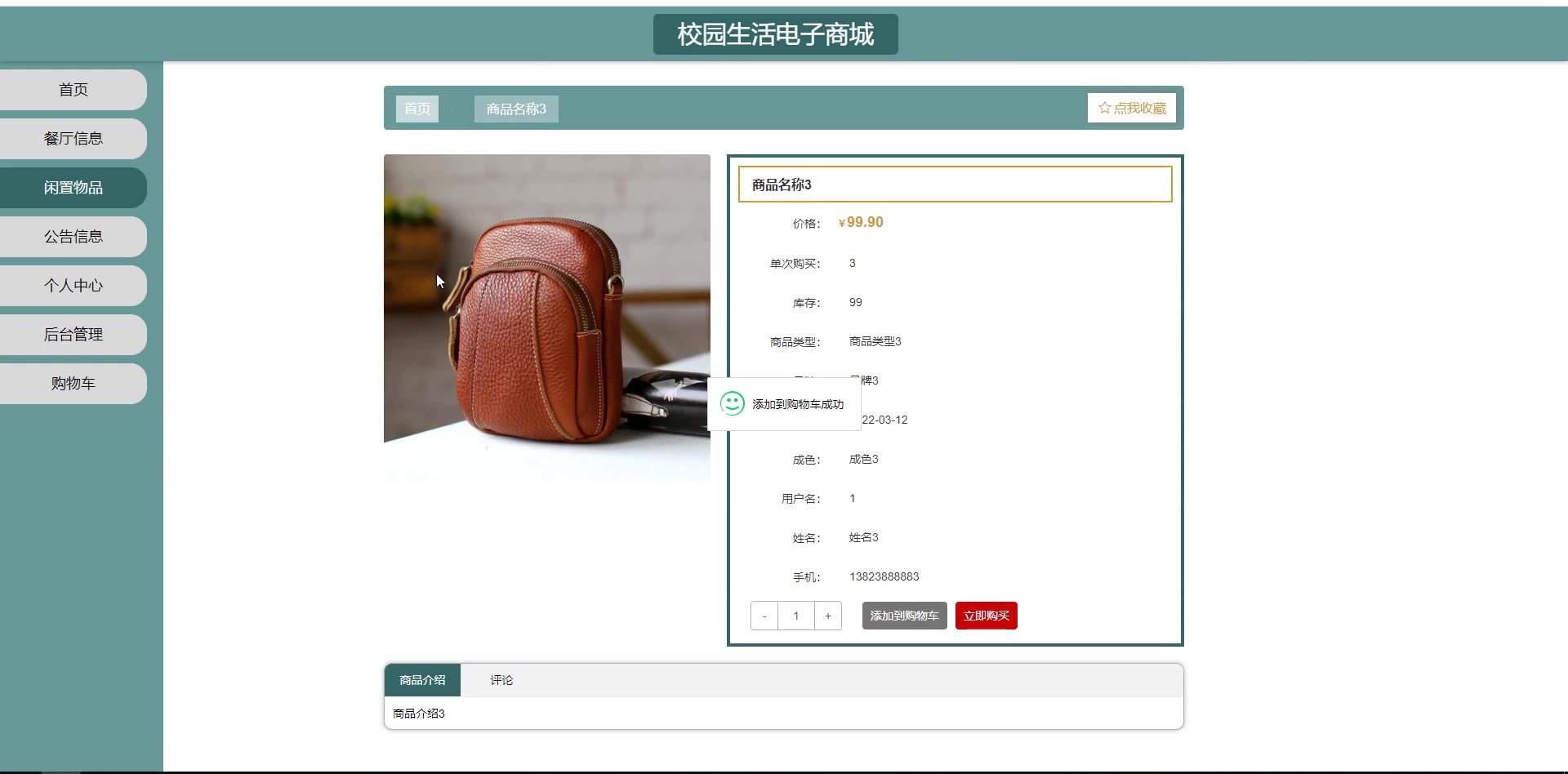Click the star icon in 点我收藏 button
Viewport: 1568px width, 774px height.
[x=1104, y=108]
